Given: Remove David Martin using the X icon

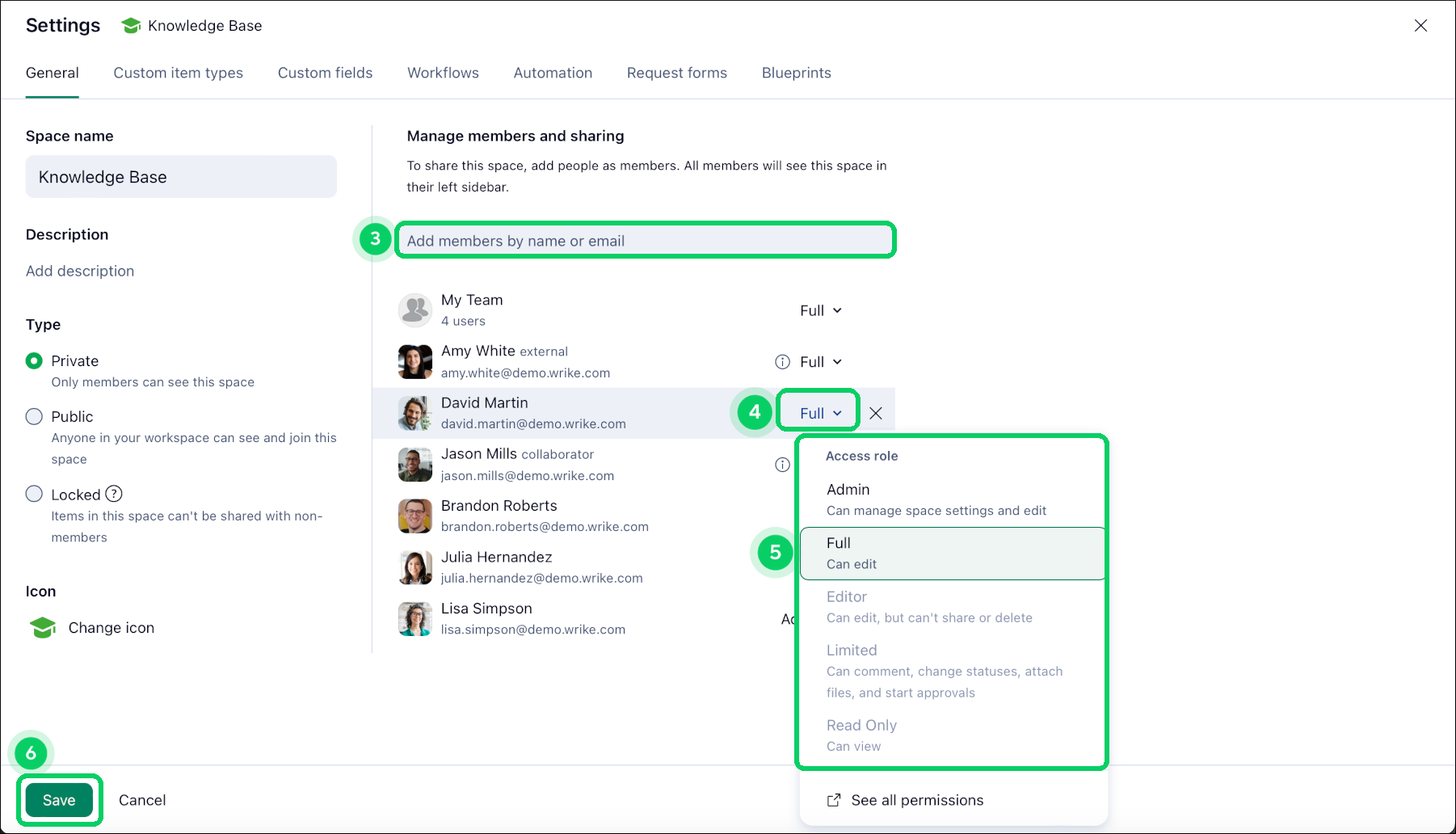Looking at the screenshot, I should [x=876, y=413].
